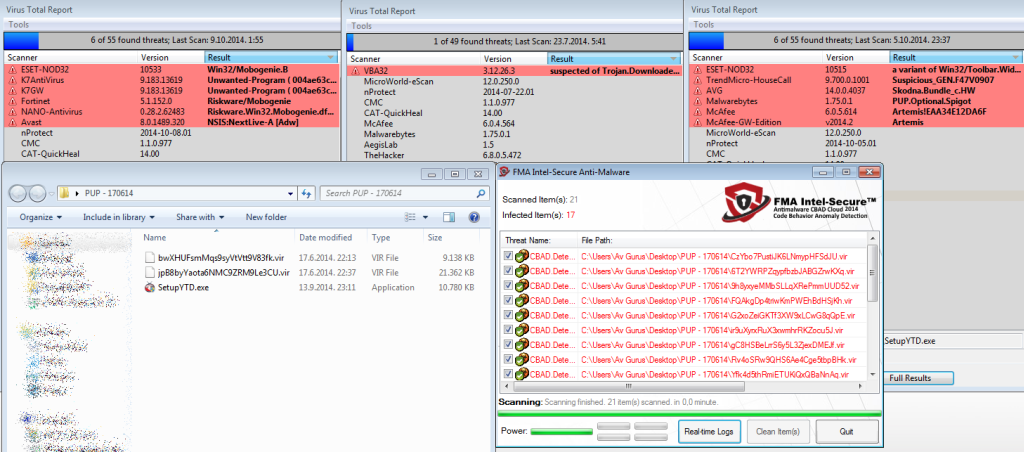The image size is (1024, 452).
Task: Click the warning icon beside NANO-Antivirus
Action: [12, 111]
